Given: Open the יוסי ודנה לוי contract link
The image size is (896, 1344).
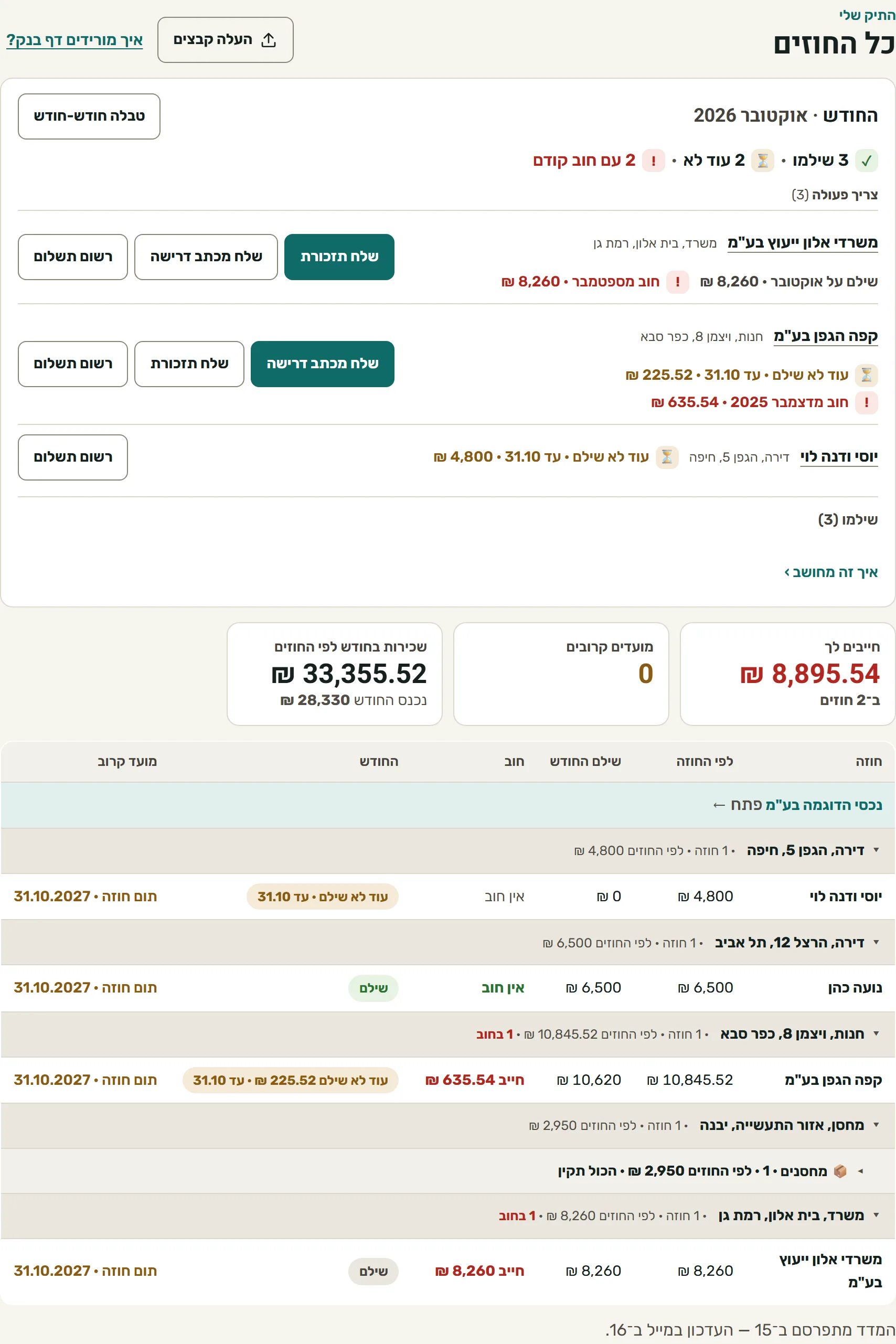Looking at the screenshot, I should pyautogui.click(x=839, y=457).
